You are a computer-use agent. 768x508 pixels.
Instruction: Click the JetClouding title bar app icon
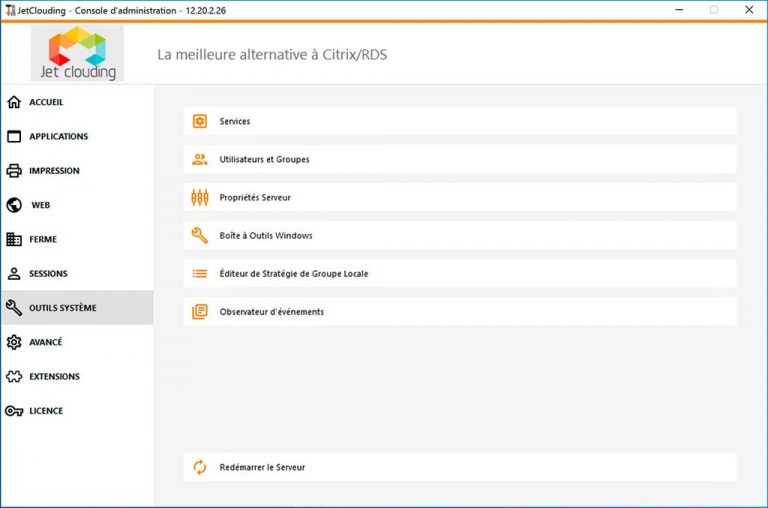[10, 10]
